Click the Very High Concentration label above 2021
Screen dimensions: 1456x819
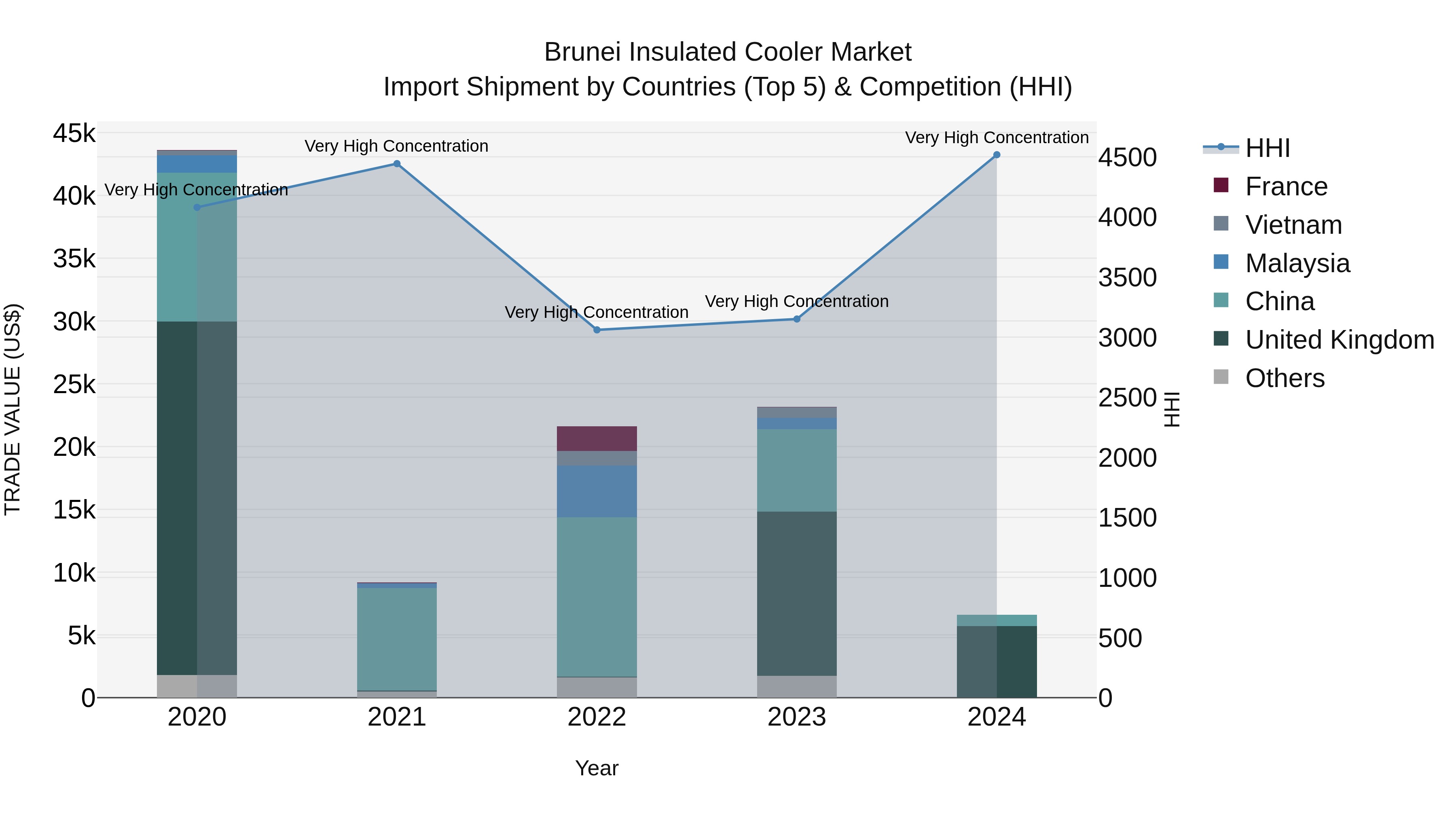tap(396, 146)
